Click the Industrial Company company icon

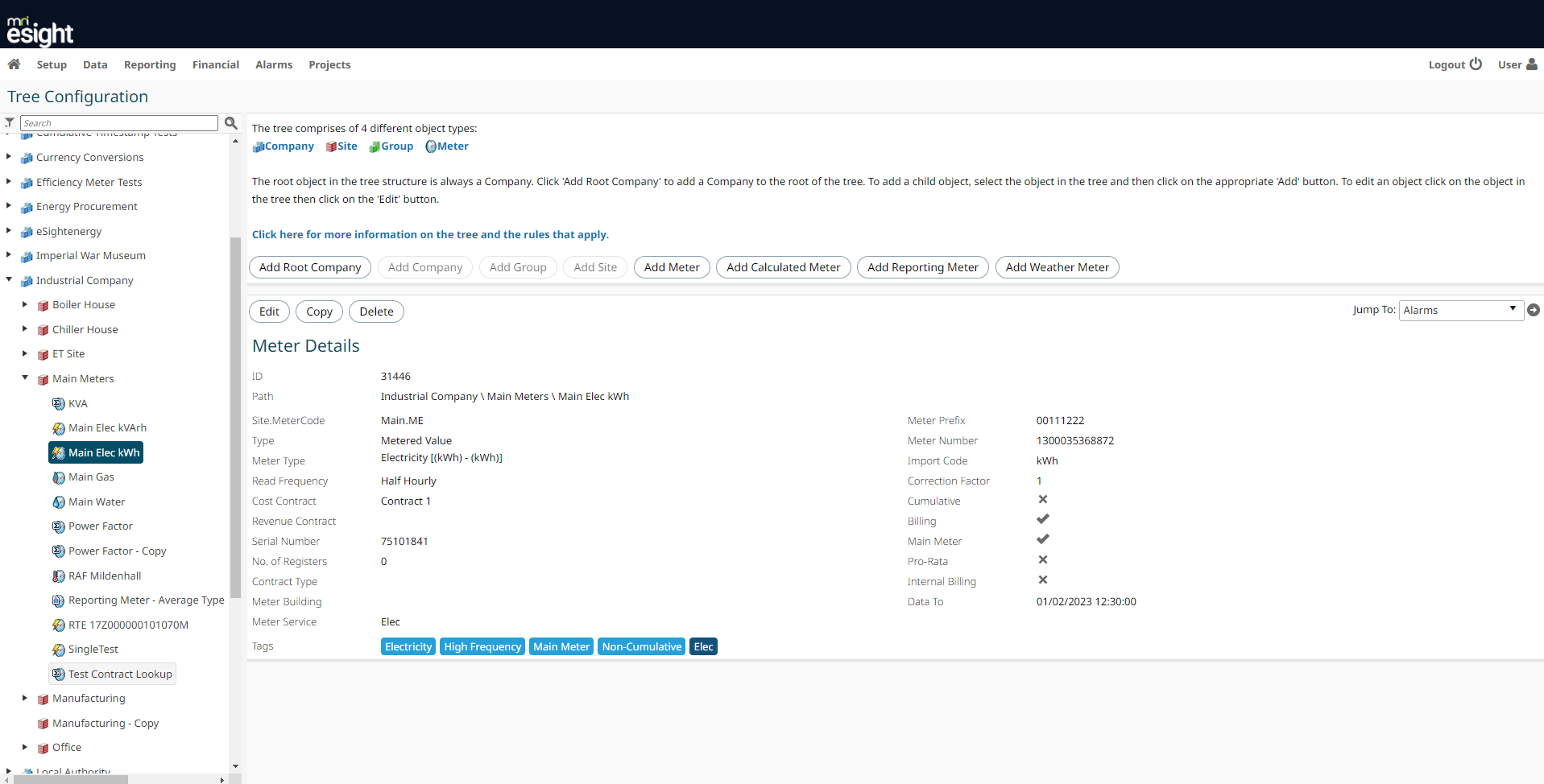tap(27, 281)
